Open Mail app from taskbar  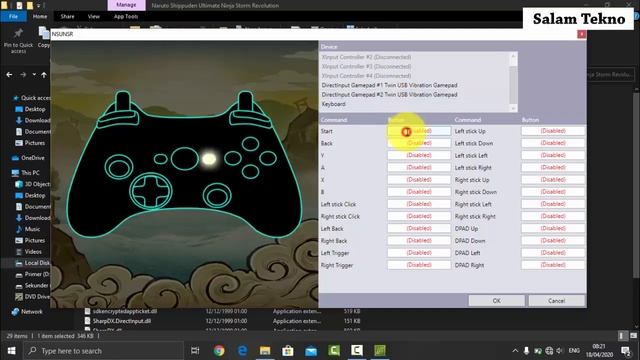(x=311, y=351)
